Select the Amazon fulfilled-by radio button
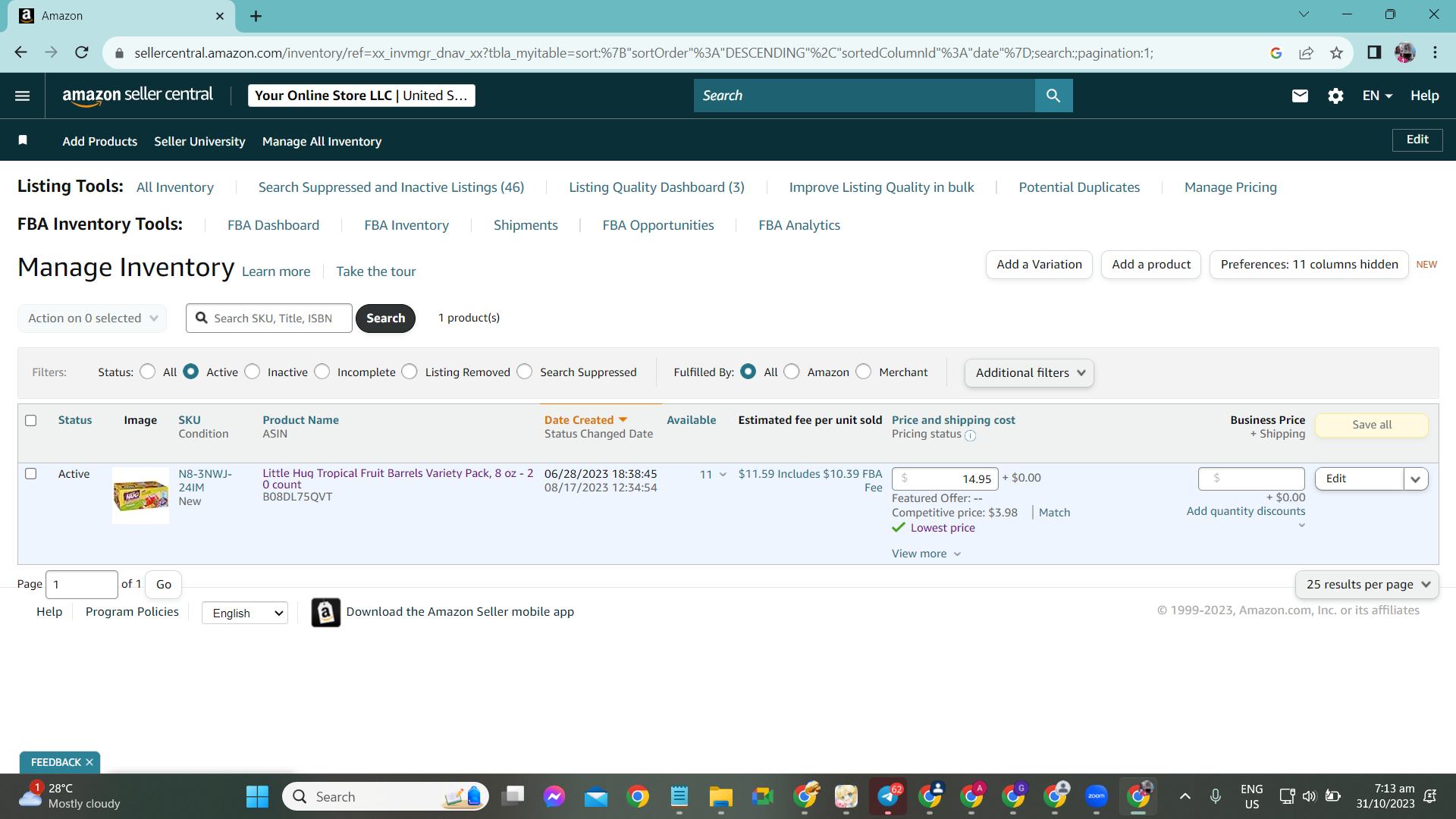This screenshot has width=1456, height=819. pos(792,372)
